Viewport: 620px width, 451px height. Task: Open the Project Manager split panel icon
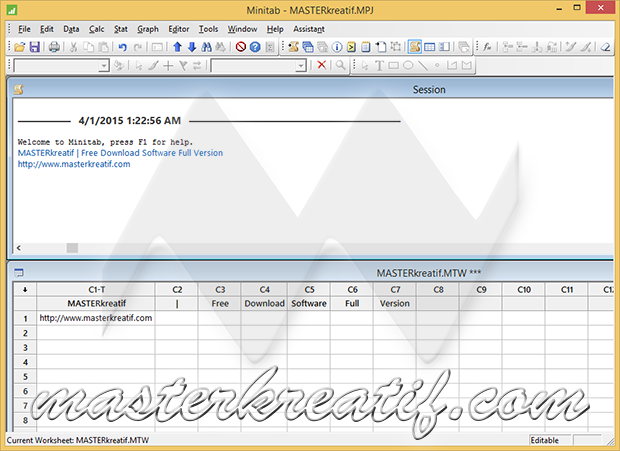point(444,47)
